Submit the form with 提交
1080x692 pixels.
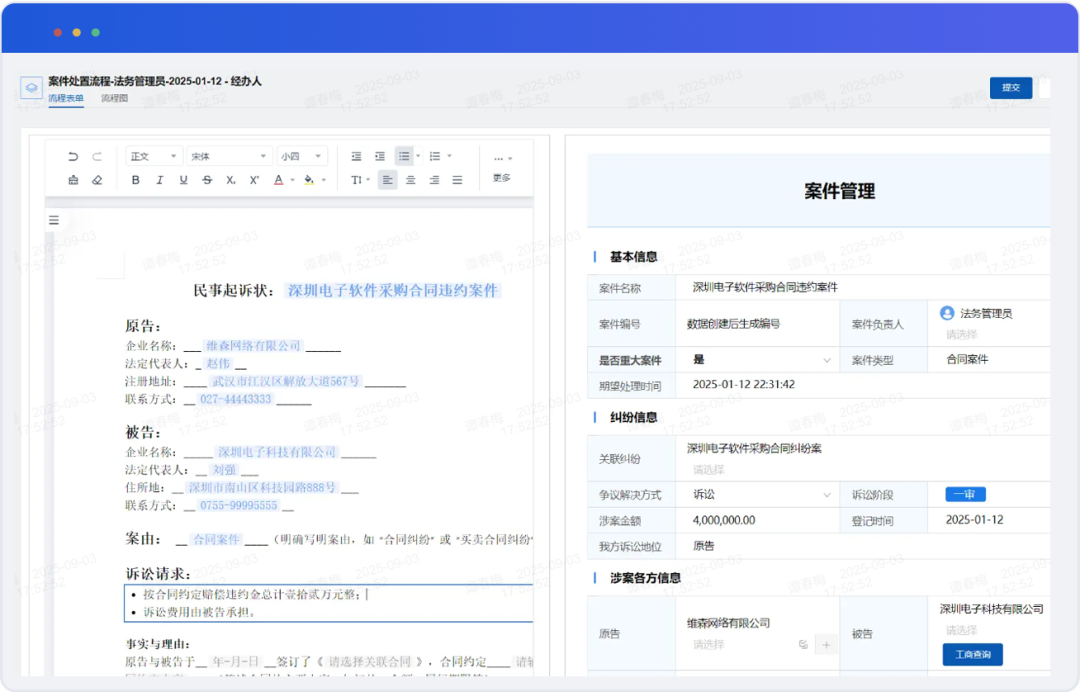[x=1010, y=87]
